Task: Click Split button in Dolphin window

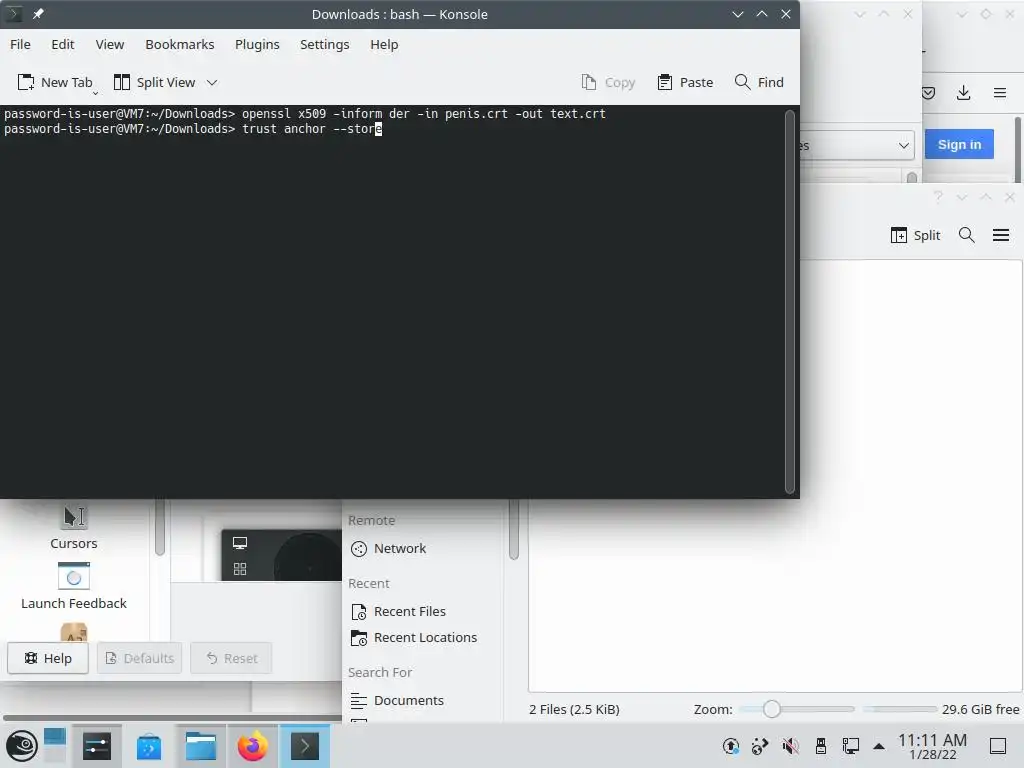Action: 915,235
